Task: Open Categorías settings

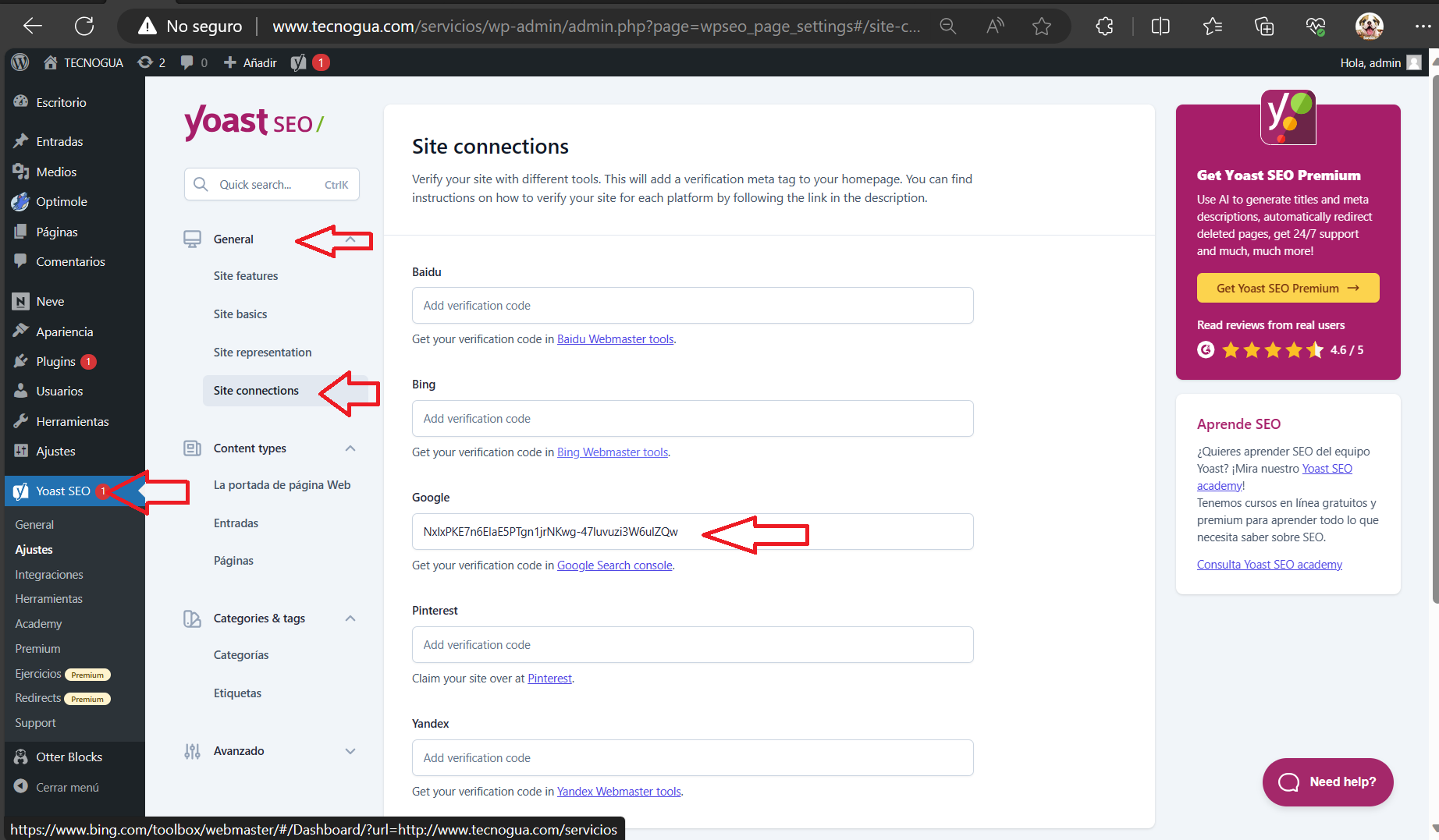Action: coord(241,655)
